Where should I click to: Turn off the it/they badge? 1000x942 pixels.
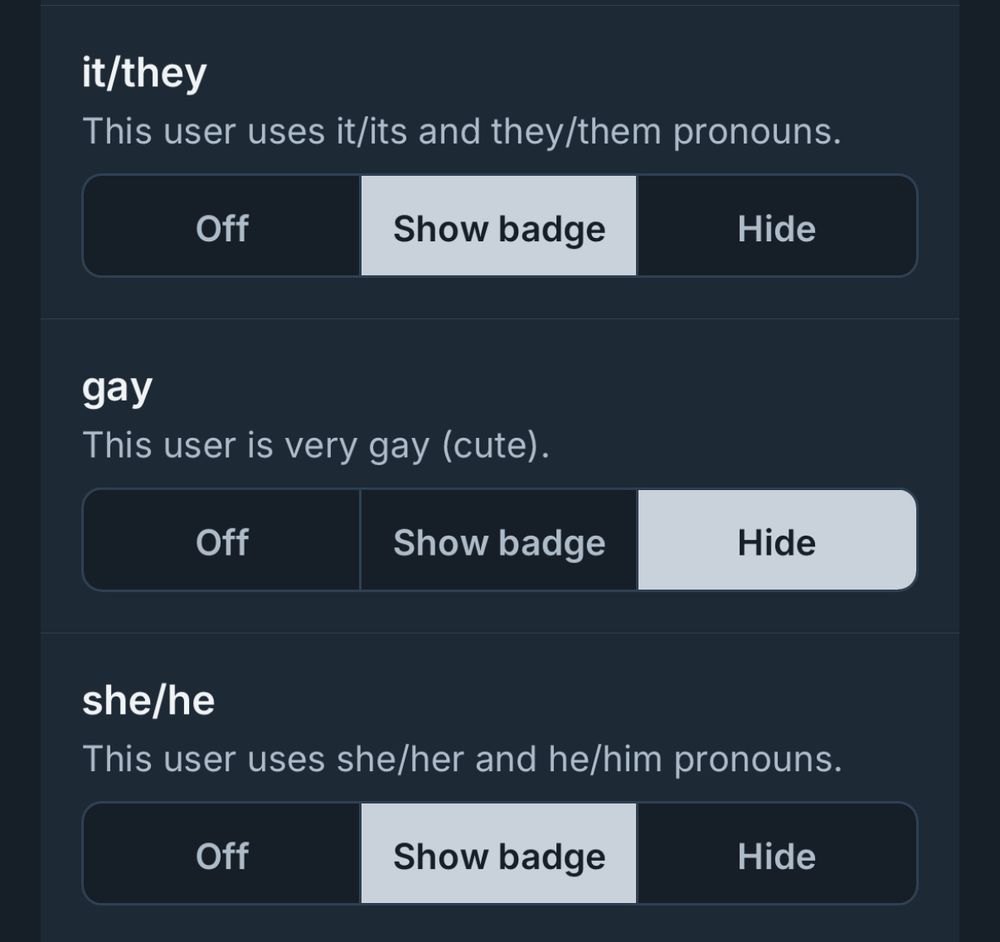point(221,227)
